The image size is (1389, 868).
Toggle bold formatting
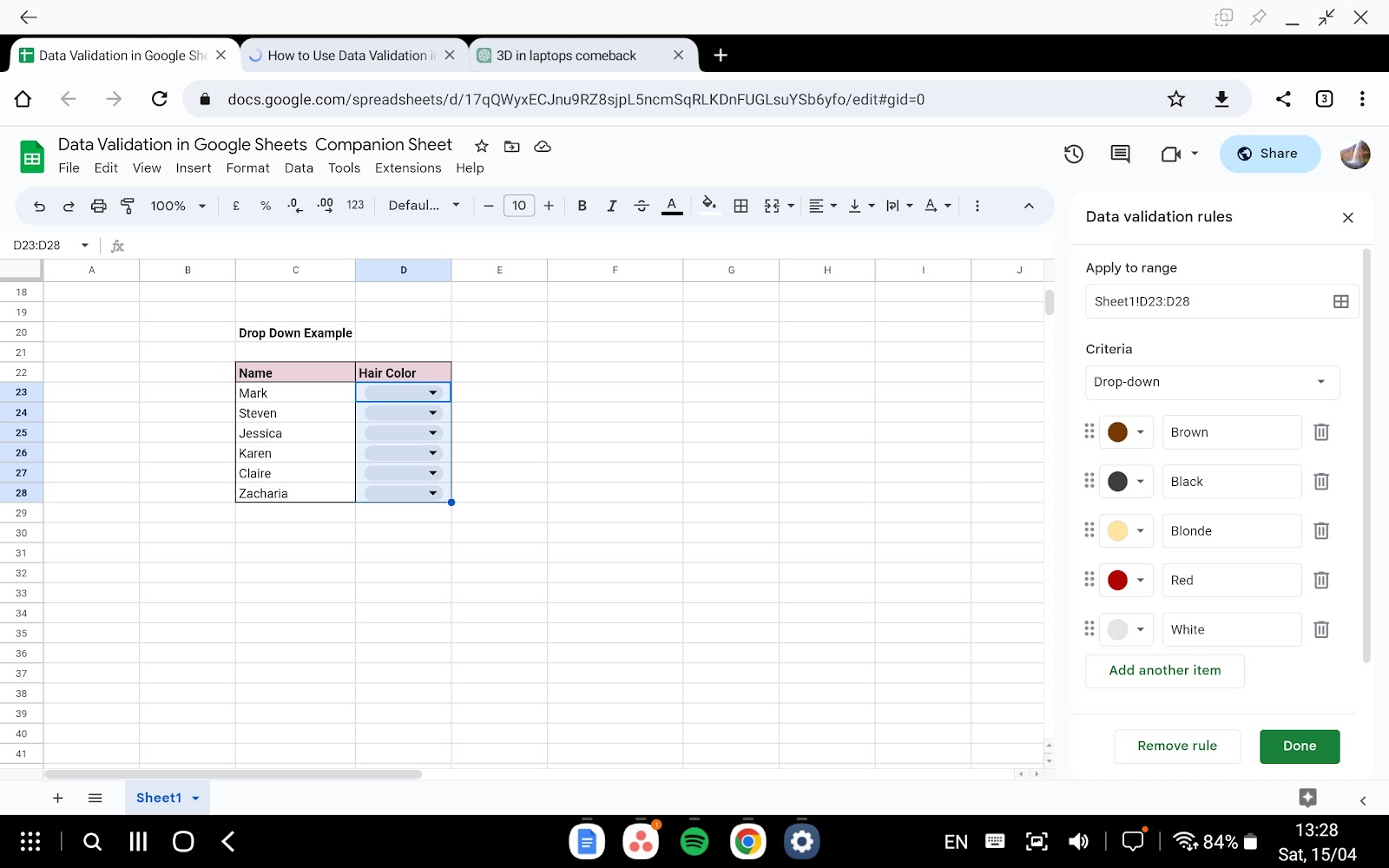582,206
